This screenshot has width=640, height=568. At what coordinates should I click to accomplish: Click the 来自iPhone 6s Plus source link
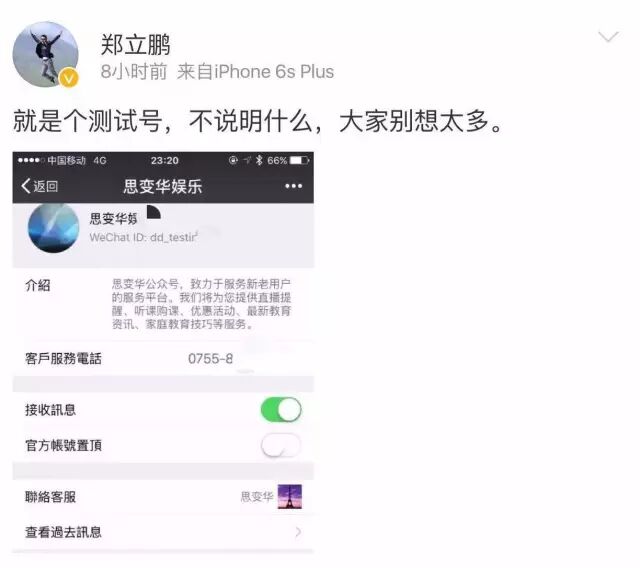pos(256,72)
